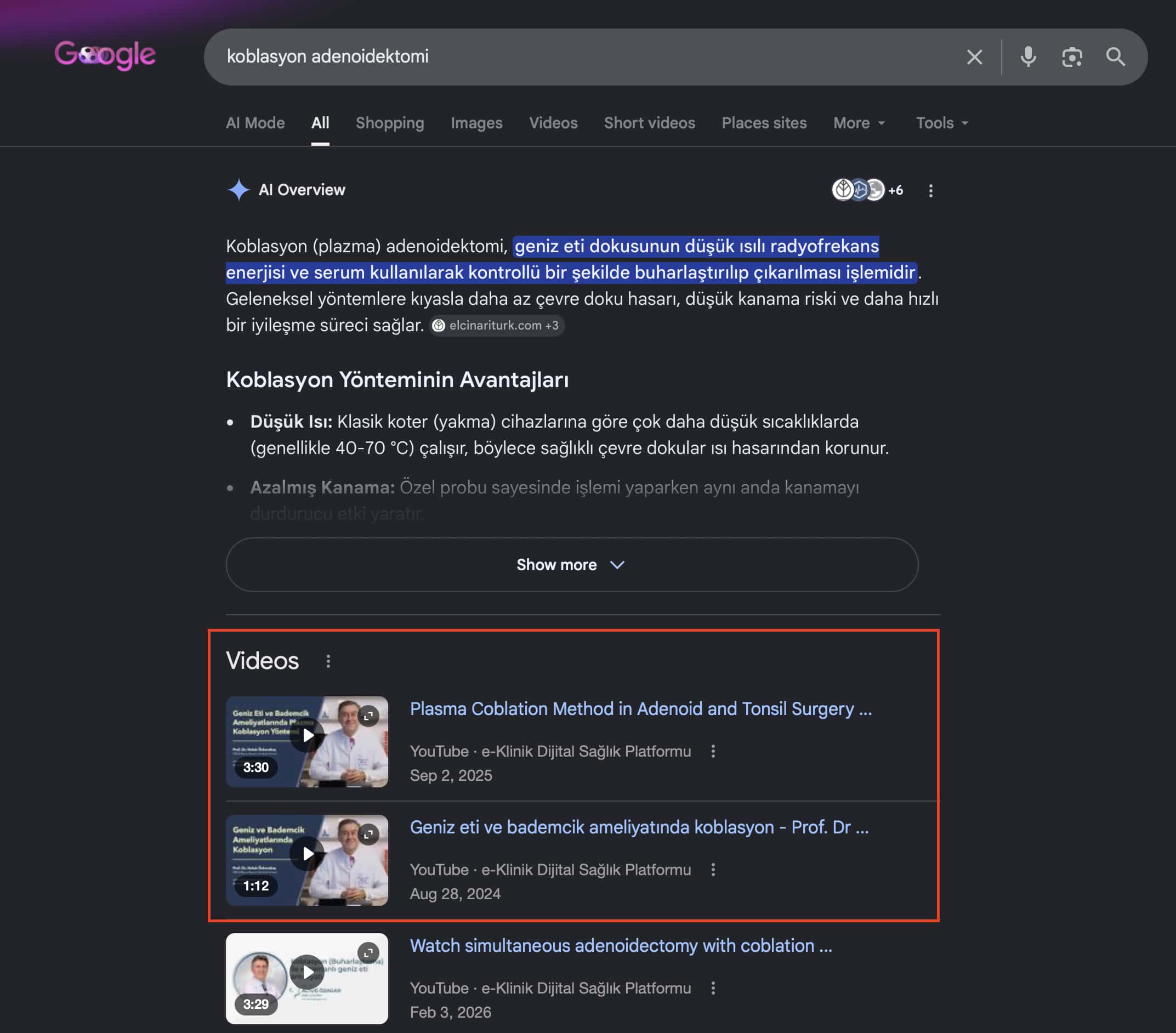Open Plasma Coblation Method video link
Screen dimensions: 1176x1033
click(x=640, y=708)
